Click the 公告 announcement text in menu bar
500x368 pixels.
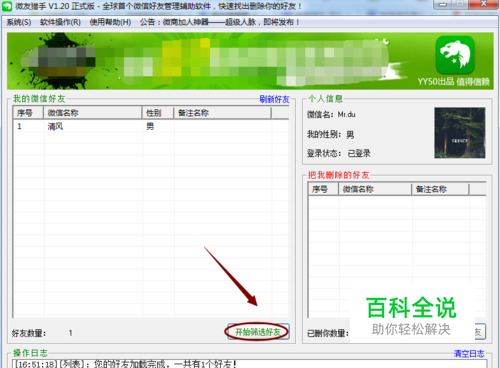pyautogui.click(x=220, y=22)
